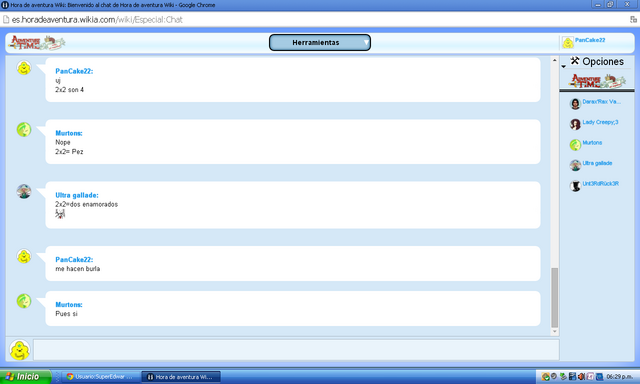Select Murtons in the user list
640x384 pixels.
(592, 142)
